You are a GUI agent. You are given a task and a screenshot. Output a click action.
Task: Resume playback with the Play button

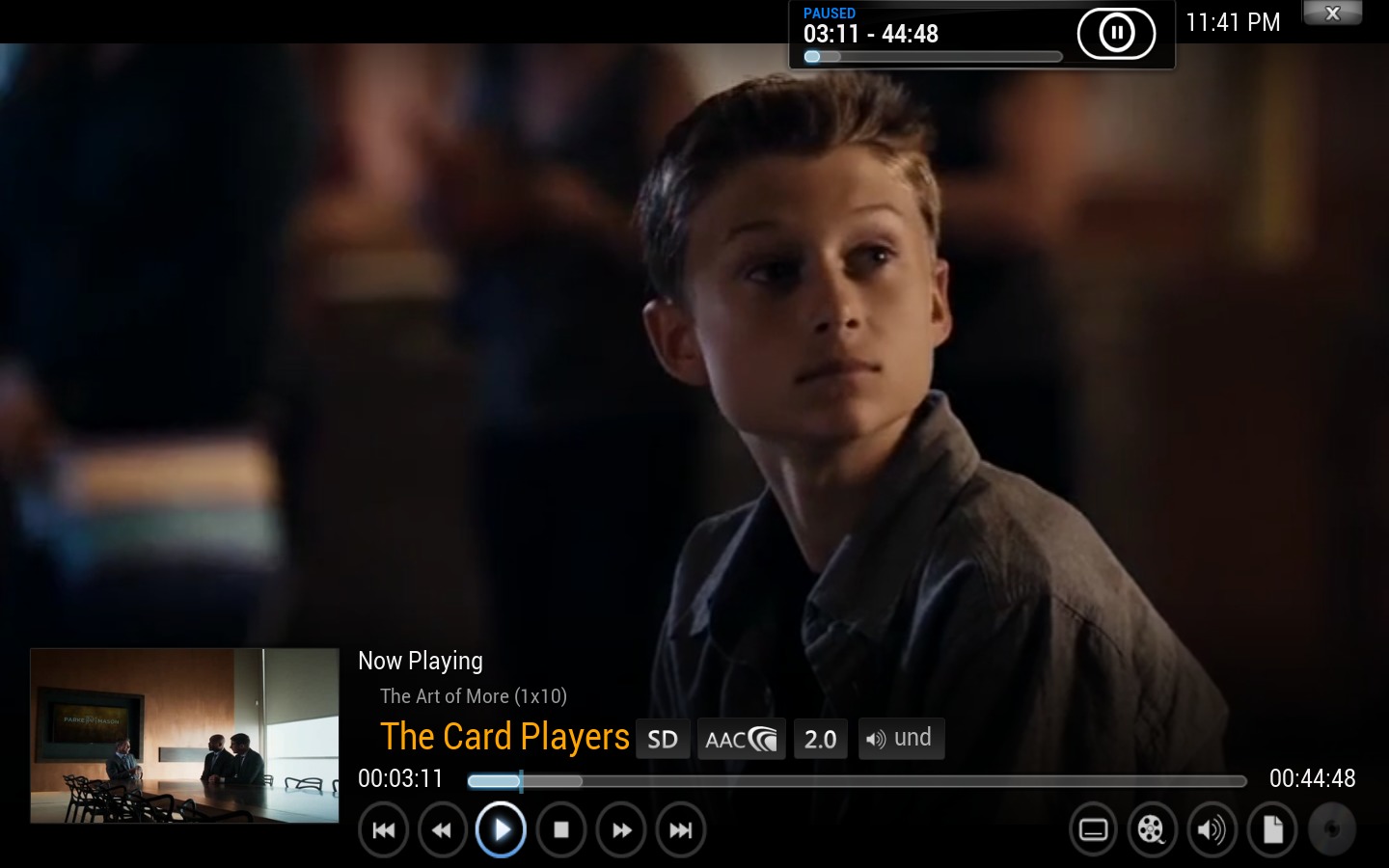(501, 829)
